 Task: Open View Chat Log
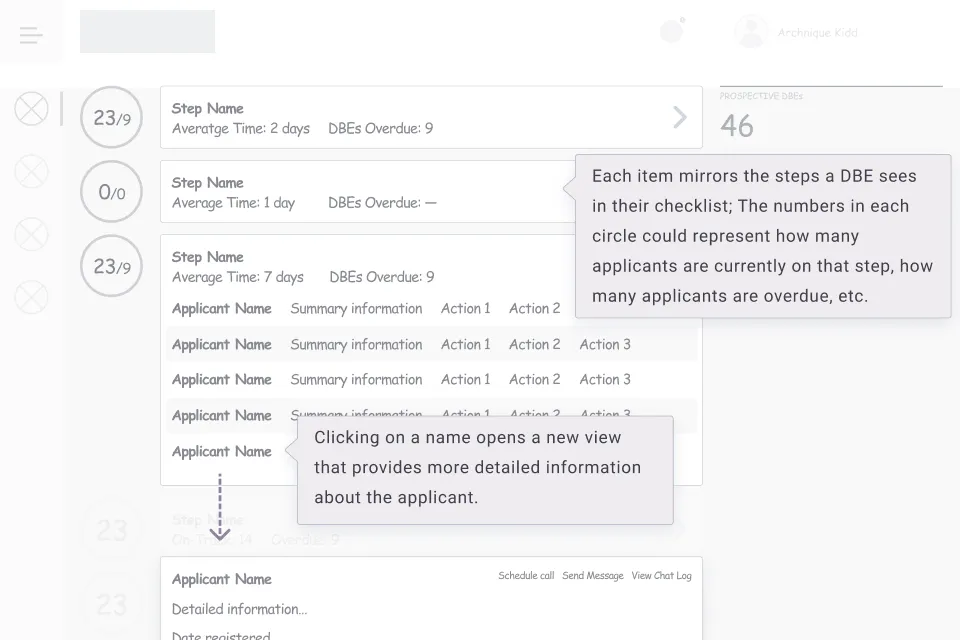[x=661, y=575]
